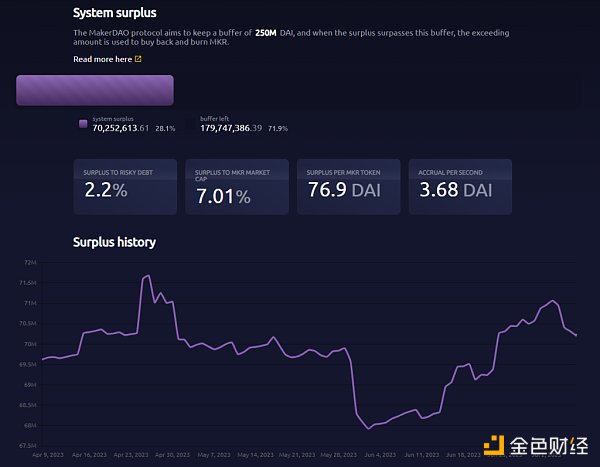Click the May 7, 2023 x-axis date
Viewport: 600px width, 467px height.
214,455
